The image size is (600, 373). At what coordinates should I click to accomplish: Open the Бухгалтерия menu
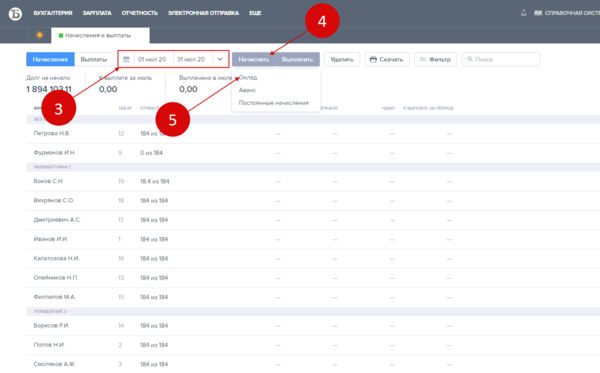[53, 13]
